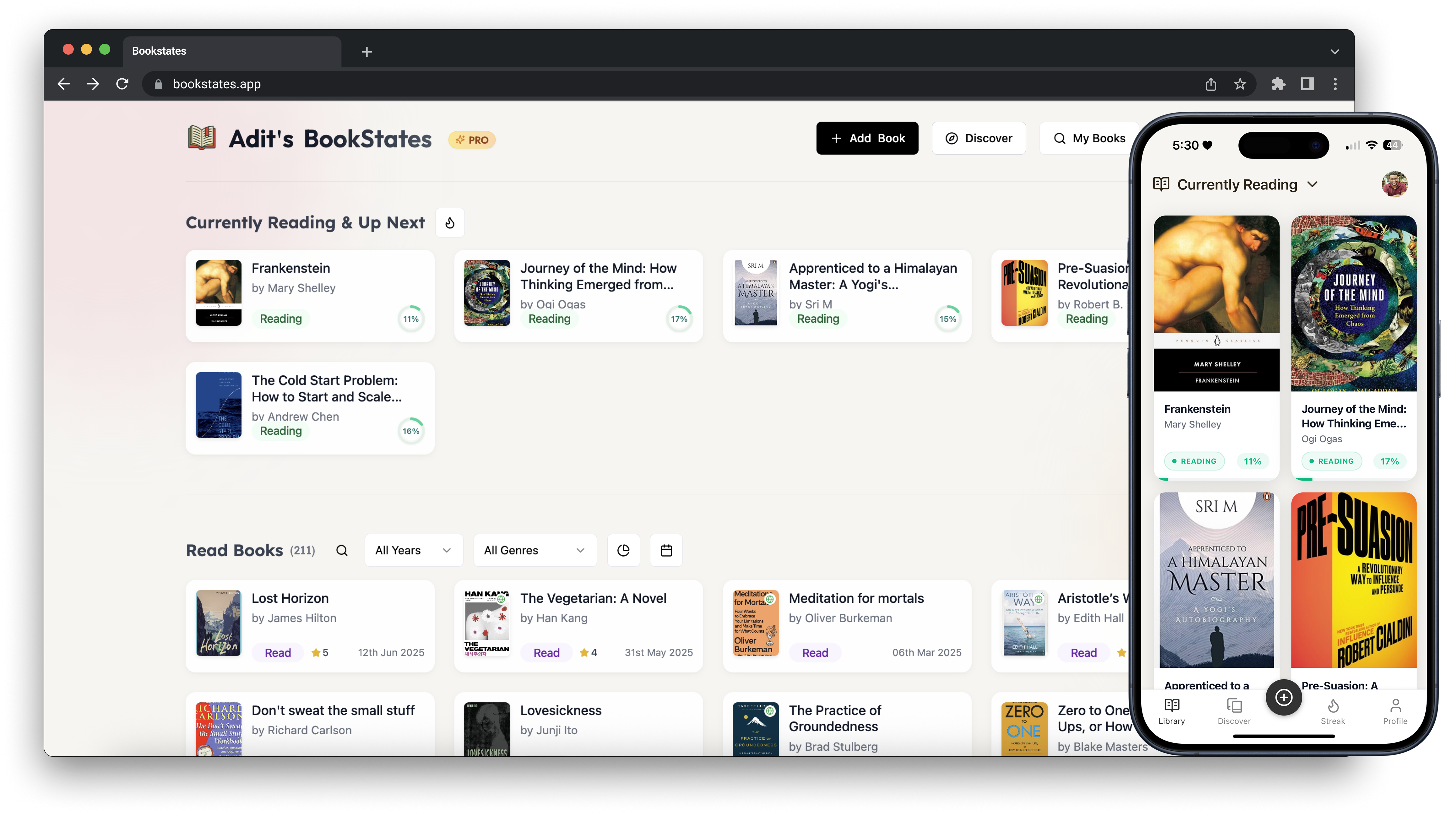Screen dimensions: 1456x815
Task: Click the BookStates open-book logo
Action: [x=202, y=138]
